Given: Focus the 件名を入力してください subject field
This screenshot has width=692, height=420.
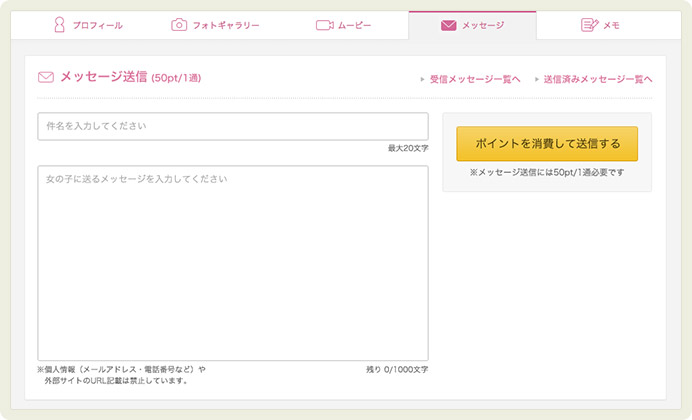Looking at the screenshot, I should pos(233,126).
